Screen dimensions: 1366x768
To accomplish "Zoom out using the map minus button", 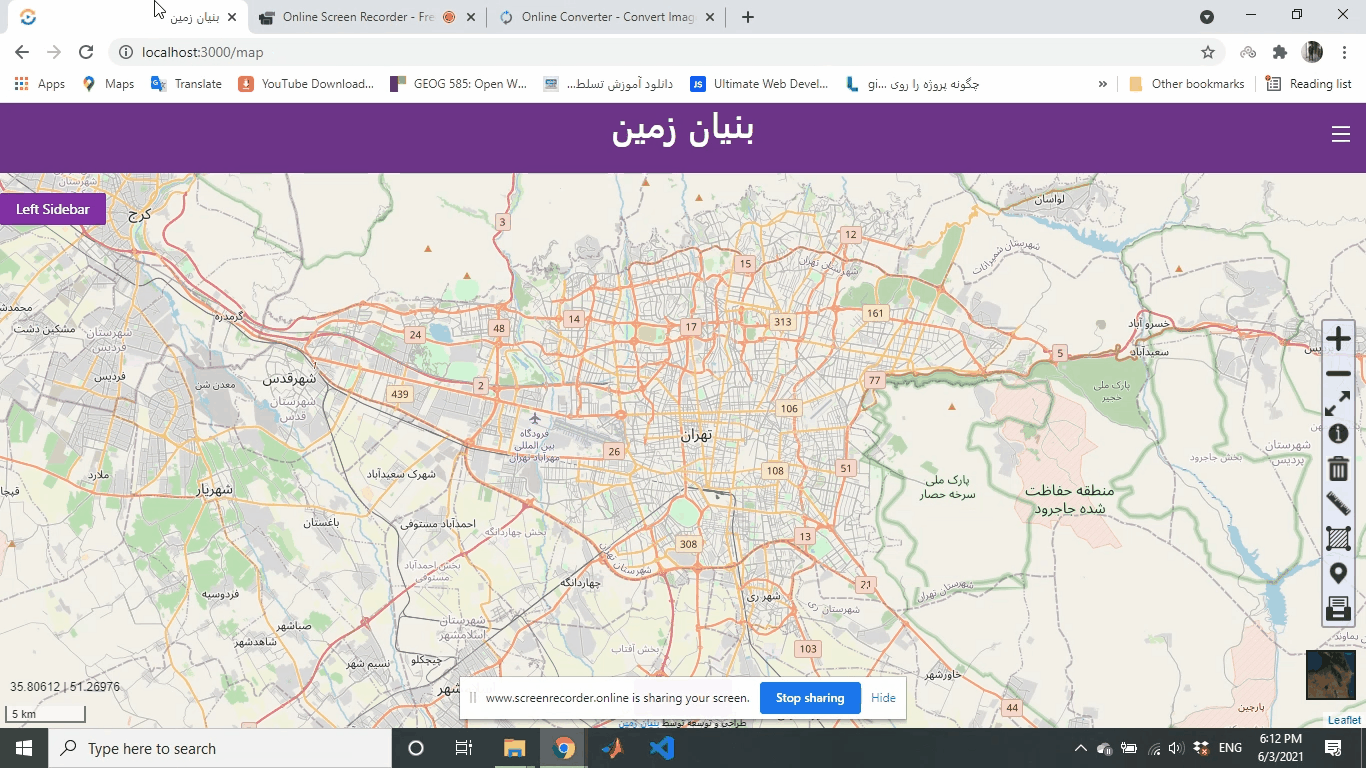I will coord(1338,373).
